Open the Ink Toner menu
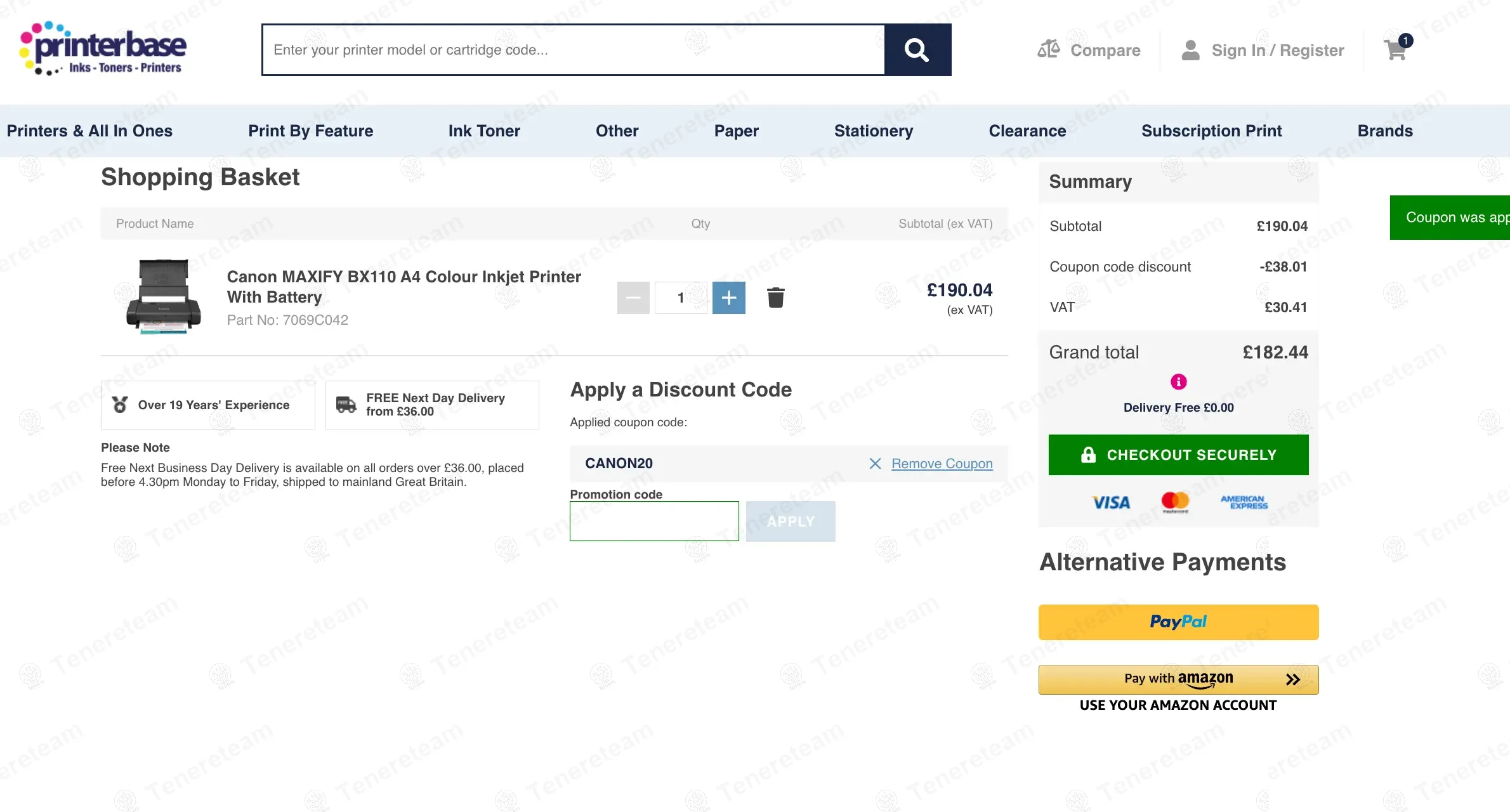Viewport: 1510px width, 812px height. pyautogui.click(x=484, y=131)
